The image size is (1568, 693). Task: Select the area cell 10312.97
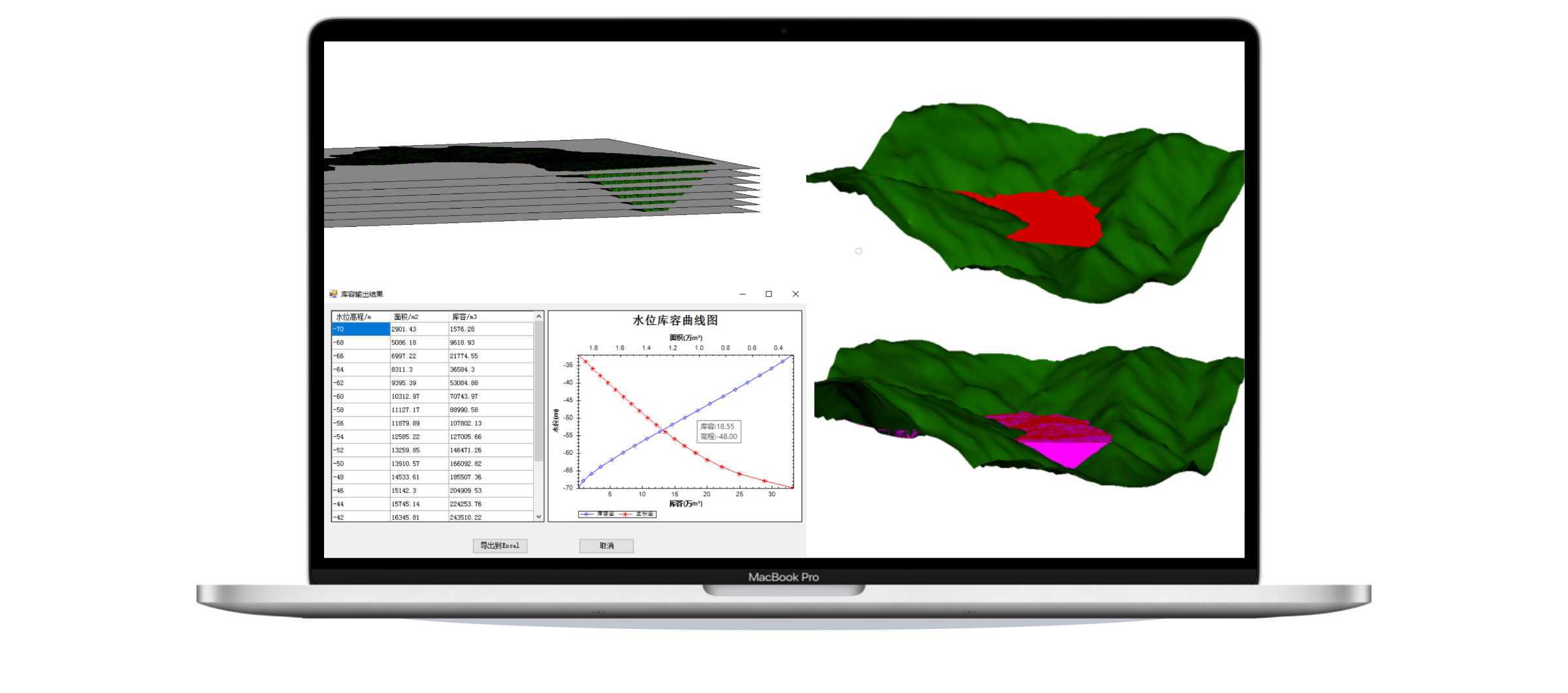[x=419, y=396]
